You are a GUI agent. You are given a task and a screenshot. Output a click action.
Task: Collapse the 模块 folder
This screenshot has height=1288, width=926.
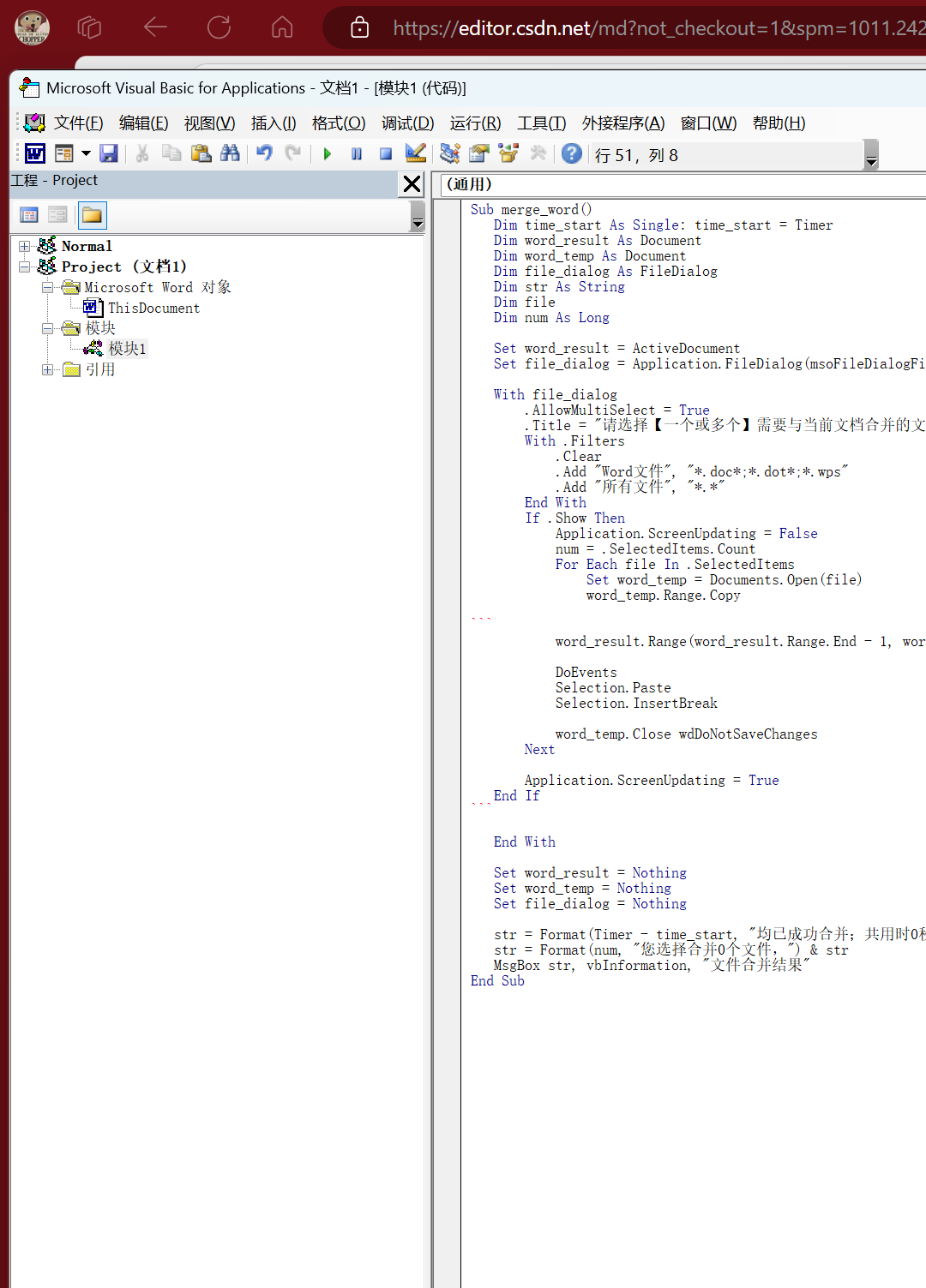tap(48, 328)
